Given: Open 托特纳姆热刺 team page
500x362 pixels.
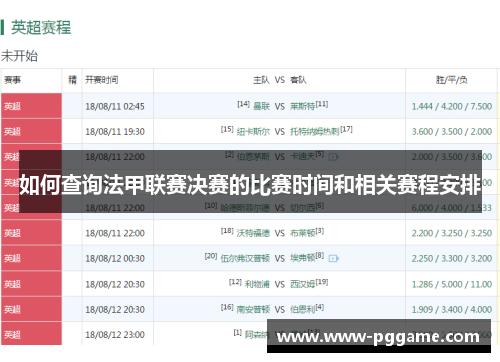Looking at the screenshot, I should pyautogui.click(x=315, y=132).
